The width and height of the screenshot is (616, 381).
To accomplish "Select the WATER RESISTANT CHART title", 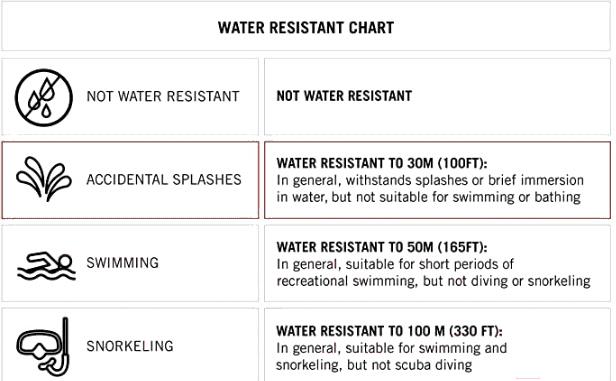I will coord(306,28).
